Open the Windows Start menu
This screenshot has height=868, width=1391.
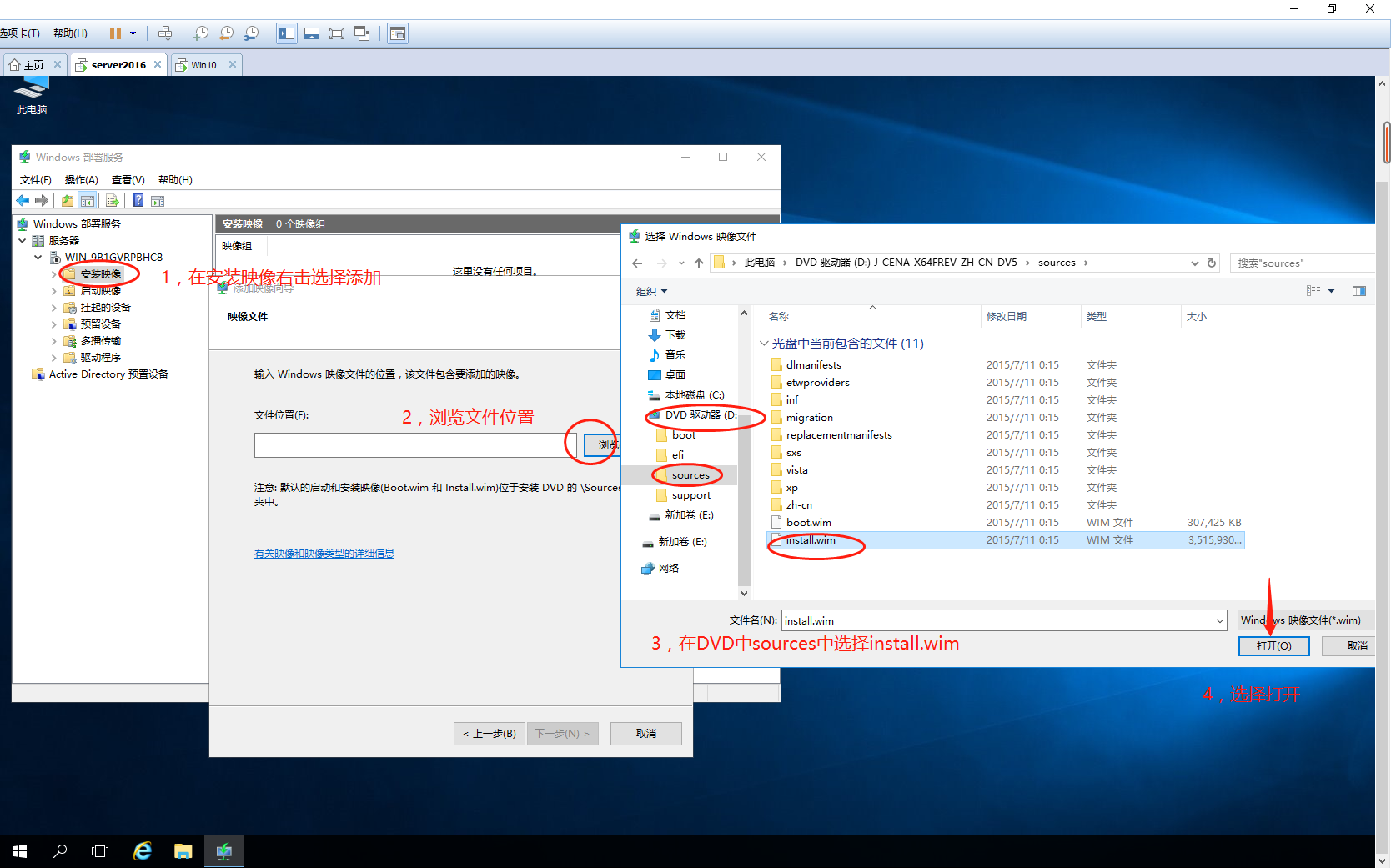pyautogui.click(x=20, y=851)
